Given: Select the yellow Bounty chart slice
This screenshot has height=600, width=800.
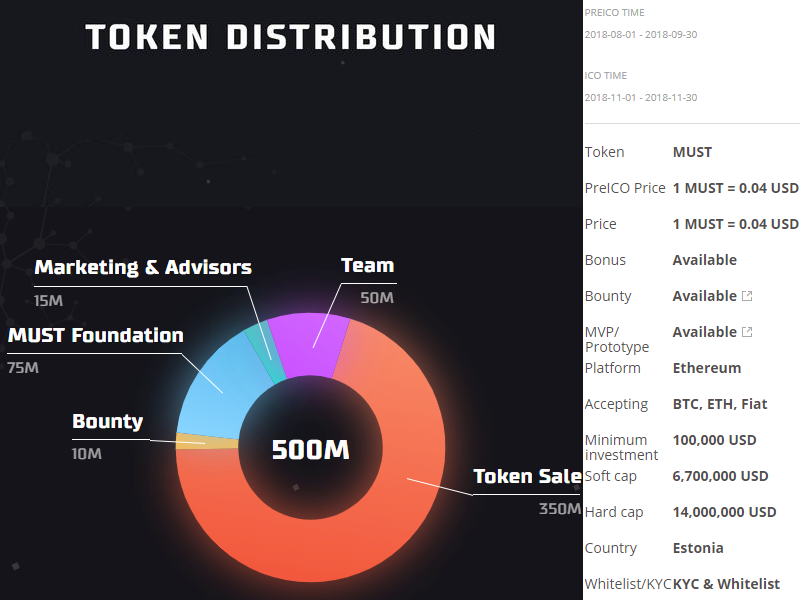Looking at the screenshot, I should 207,441.
